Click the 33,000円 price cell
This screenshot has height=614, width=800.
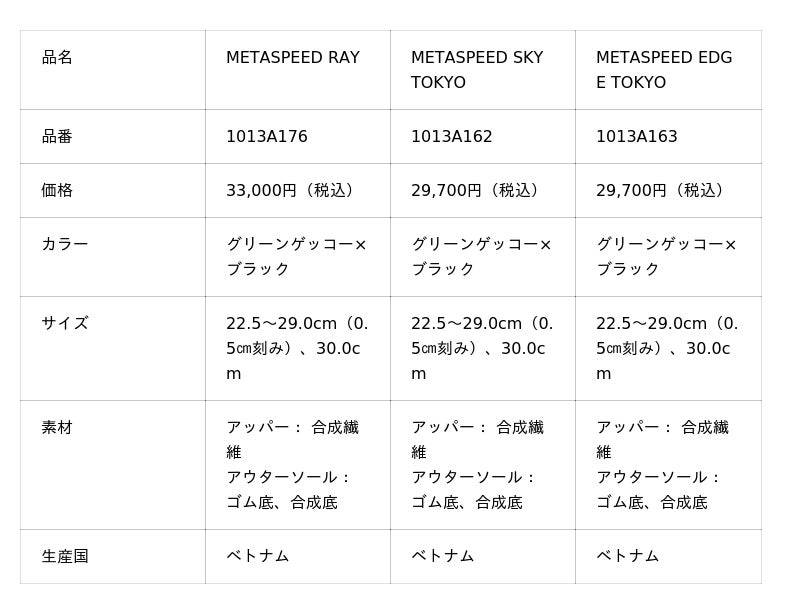[292, 191]
